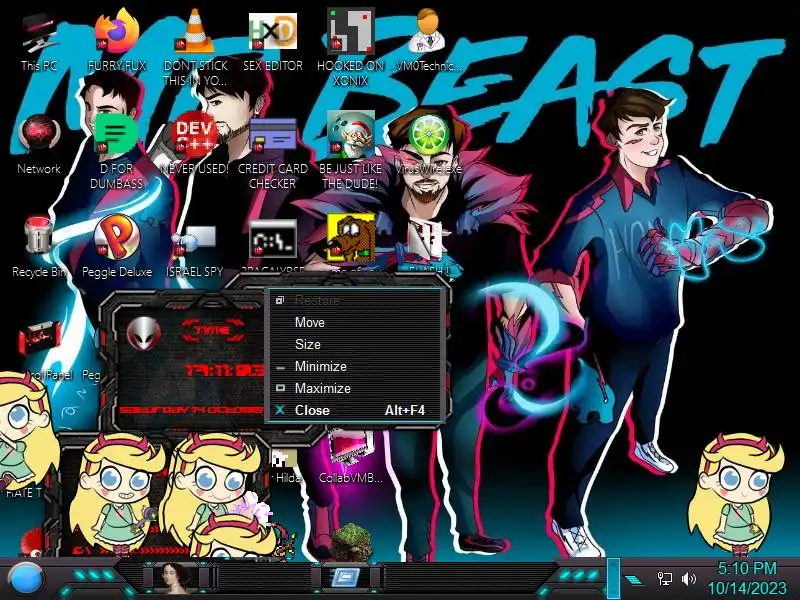Launch the Dev C++ NEVER USED shortcut

(x=194, y=144)
